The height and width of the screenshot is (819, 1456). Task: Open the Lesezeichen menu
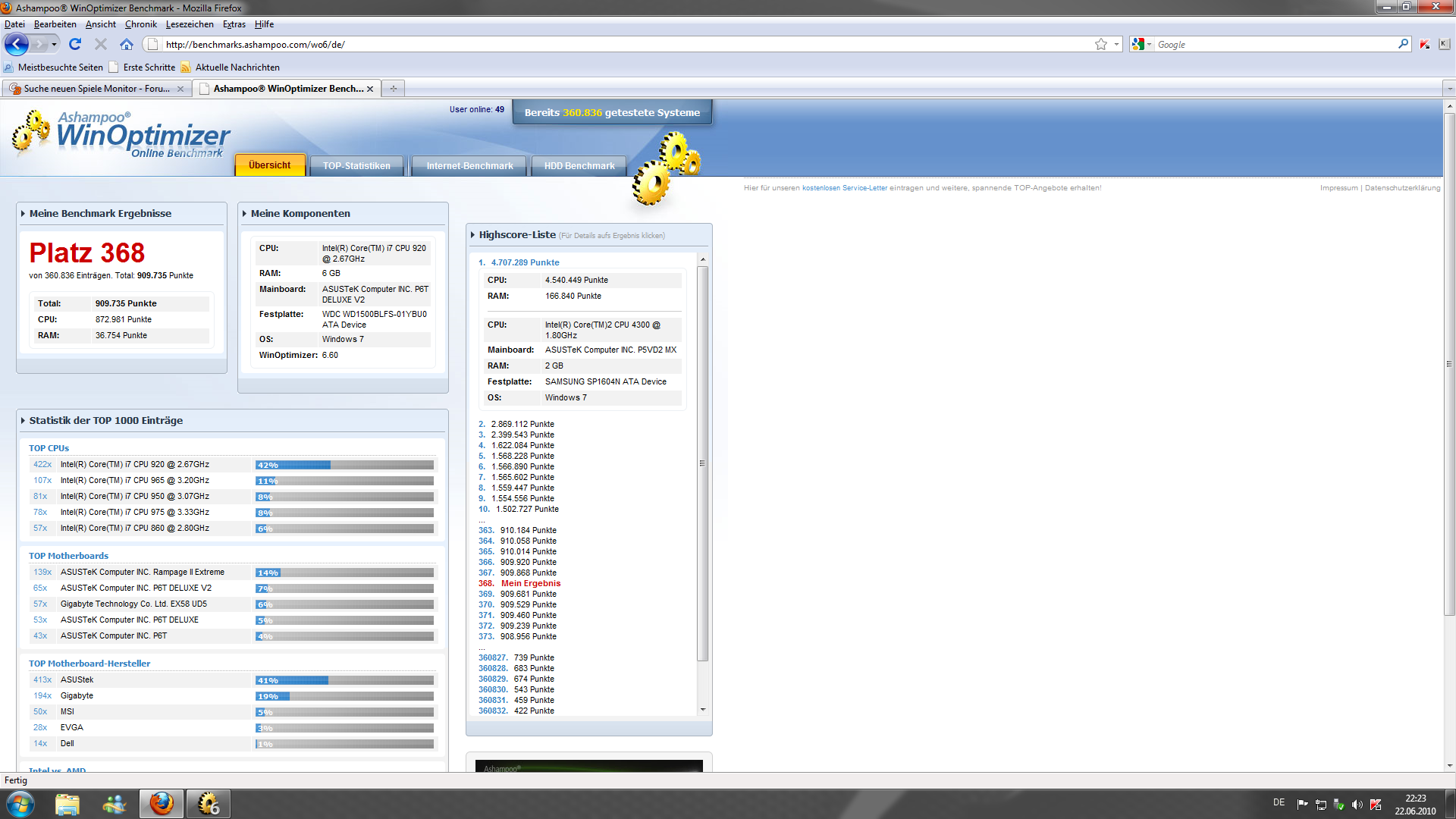pos(190,24)
